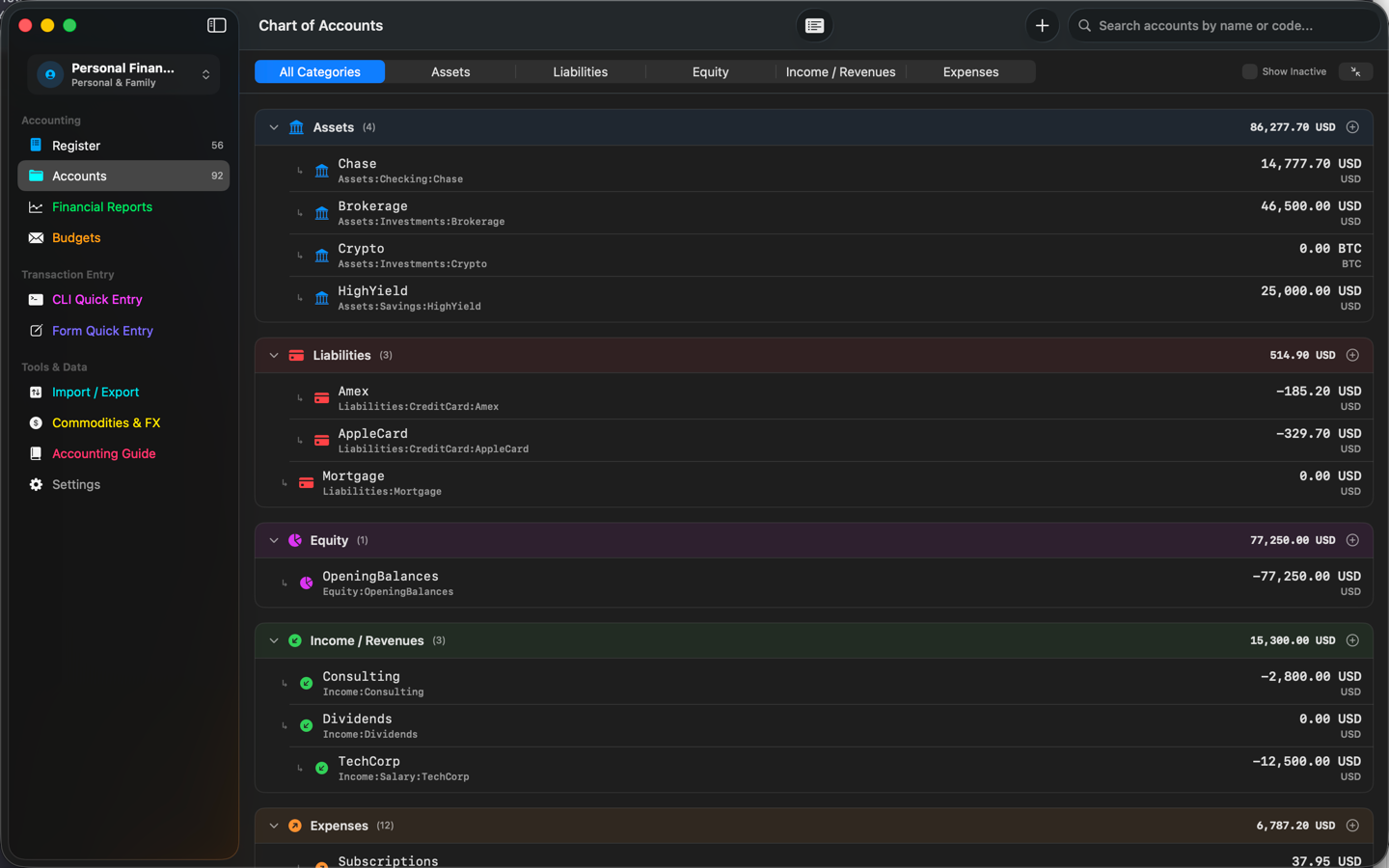Click OpeningBalances balance -77,250.00 USD
Viewport: 1389px width, 868px height.
[1307, 577]
